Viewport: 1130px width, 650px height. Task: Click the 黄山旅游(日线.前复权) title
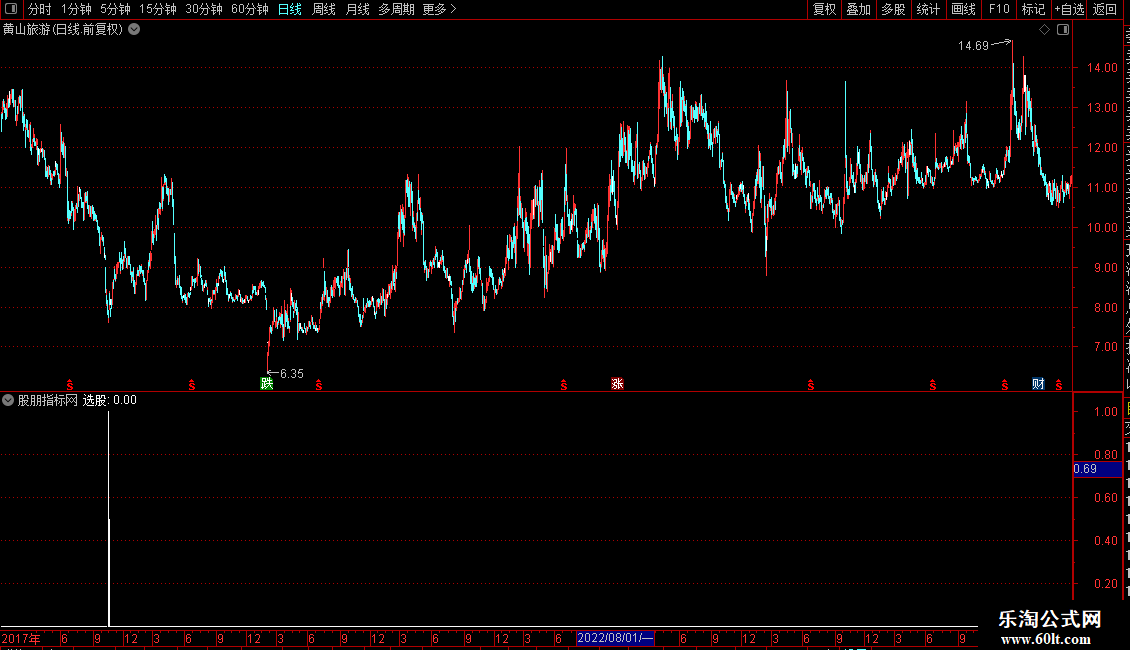(x=63, y=30)
